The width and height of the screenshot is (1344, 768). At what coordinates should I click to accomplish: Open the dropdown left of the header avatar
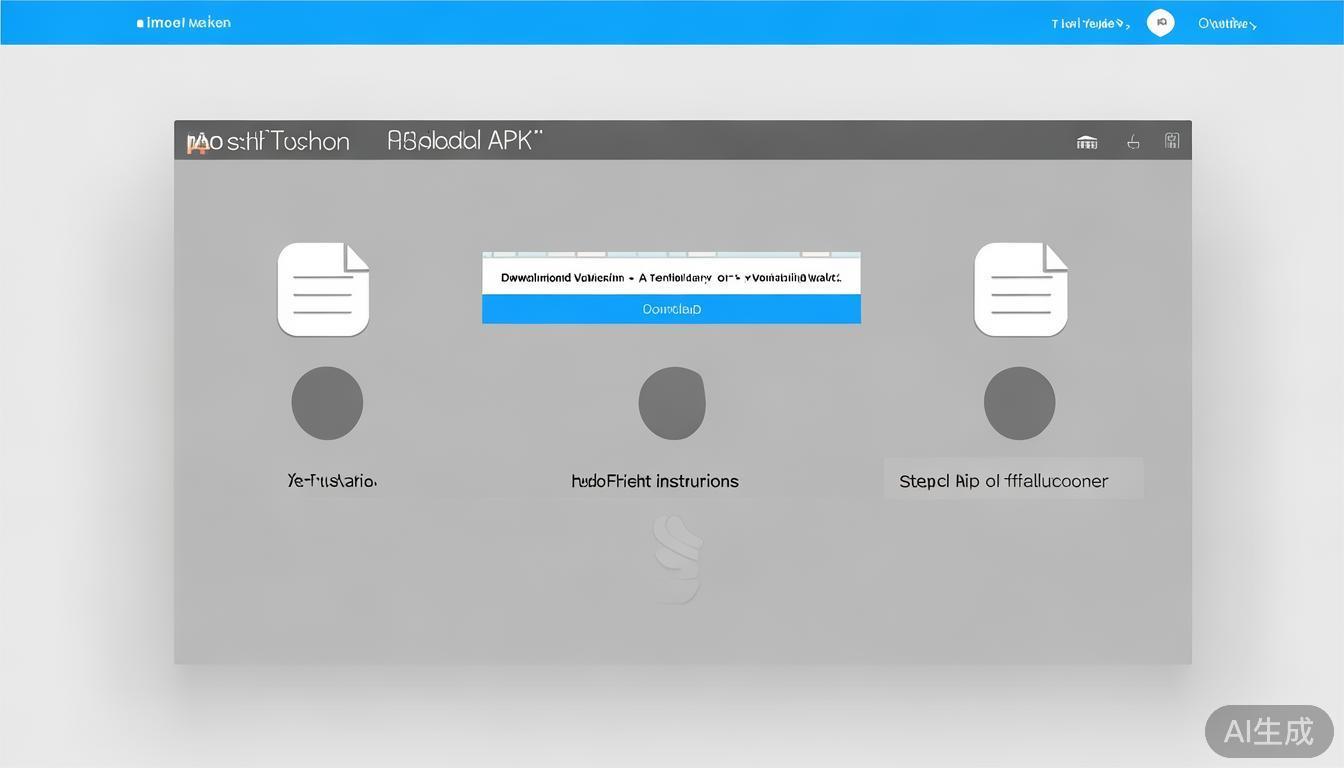point(1090,24)
